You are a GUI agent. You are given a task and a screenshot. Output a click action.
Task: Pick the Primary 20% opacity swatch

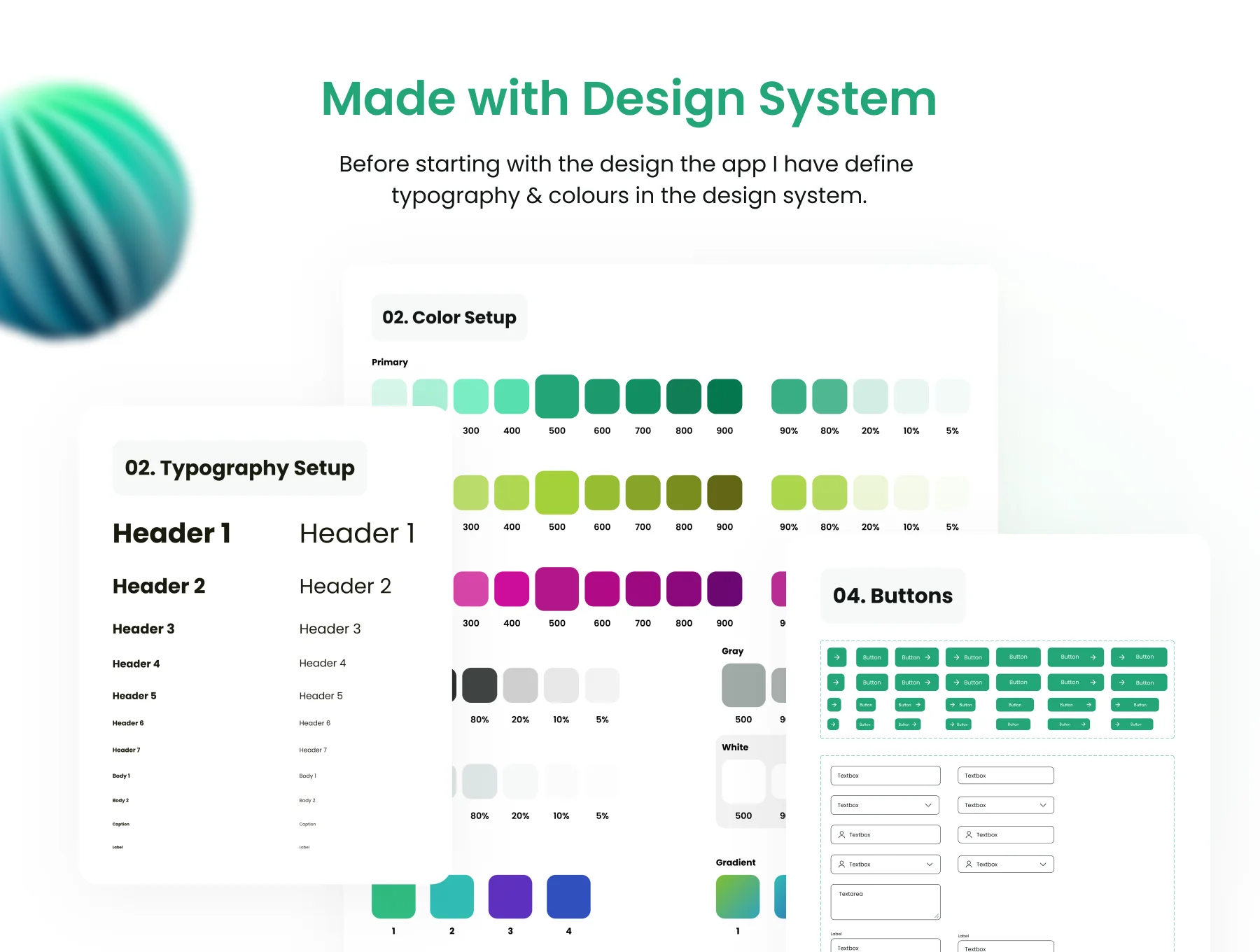(x=871, y=396)
